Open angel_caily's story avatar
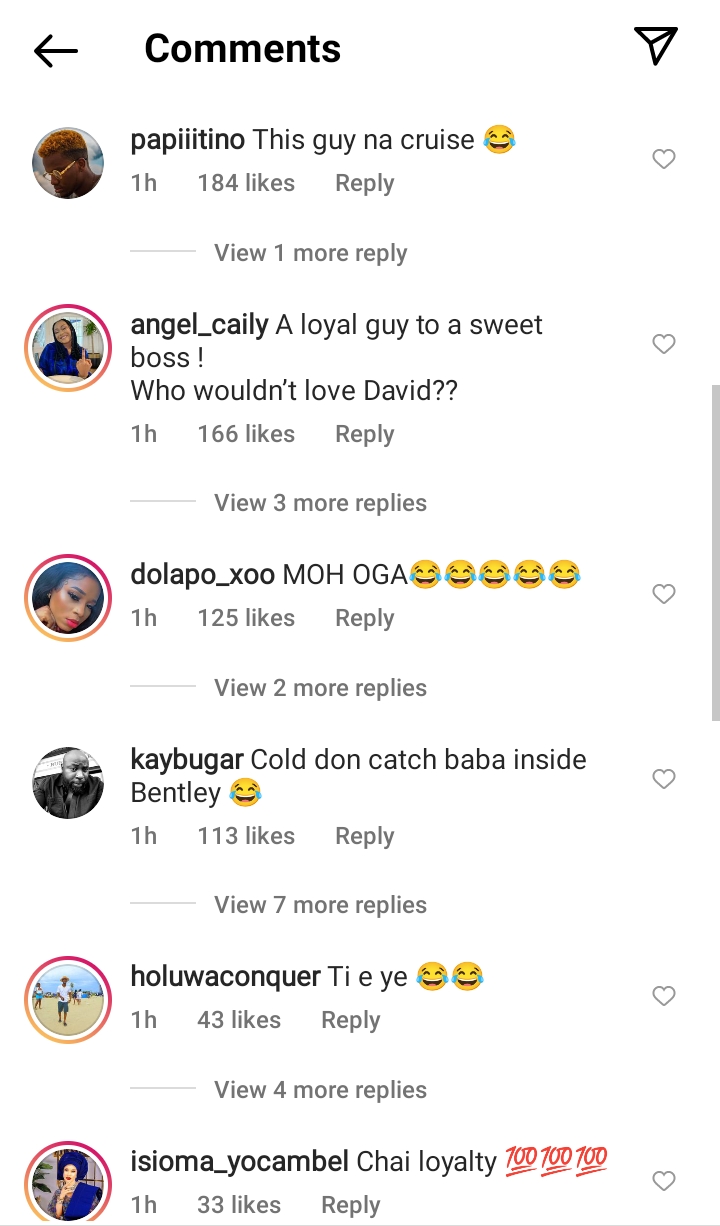Screen dimensions: 720x1226 click(x=68, y=348)
